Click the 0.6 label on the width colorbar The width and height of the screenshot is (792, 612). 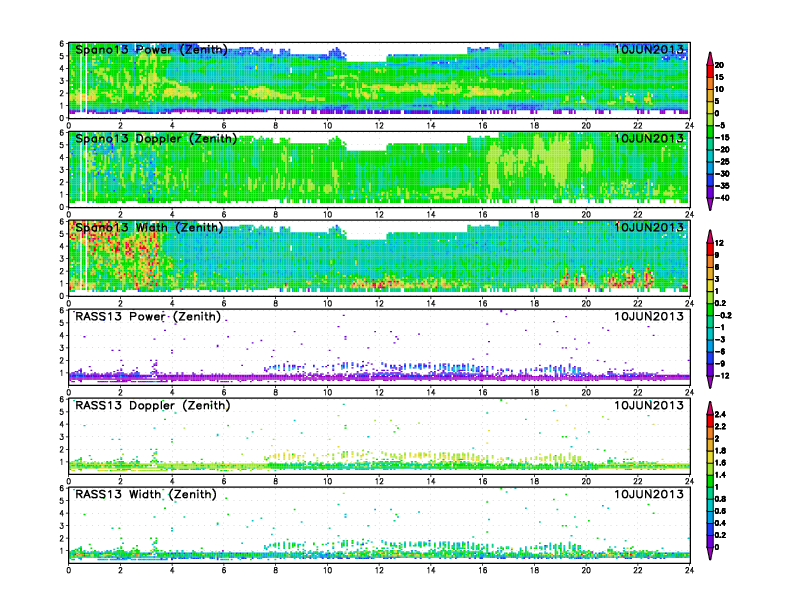(x=720, y=511)
